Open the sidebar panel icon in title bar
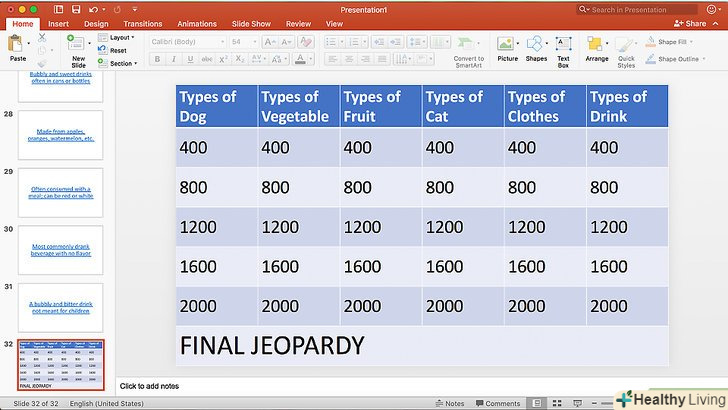 coord(58,9)
